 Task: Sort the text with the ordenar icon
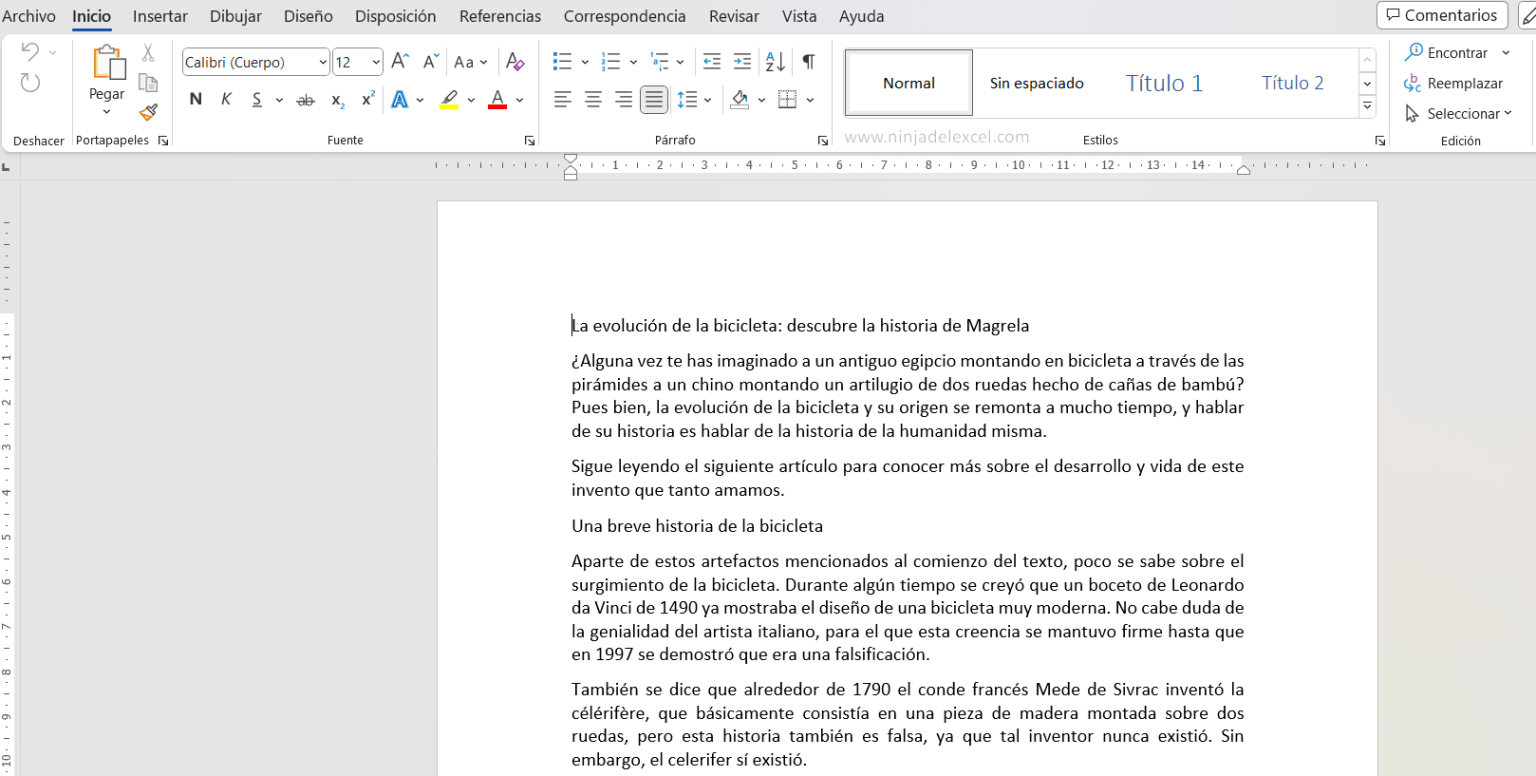click(774, 61)
